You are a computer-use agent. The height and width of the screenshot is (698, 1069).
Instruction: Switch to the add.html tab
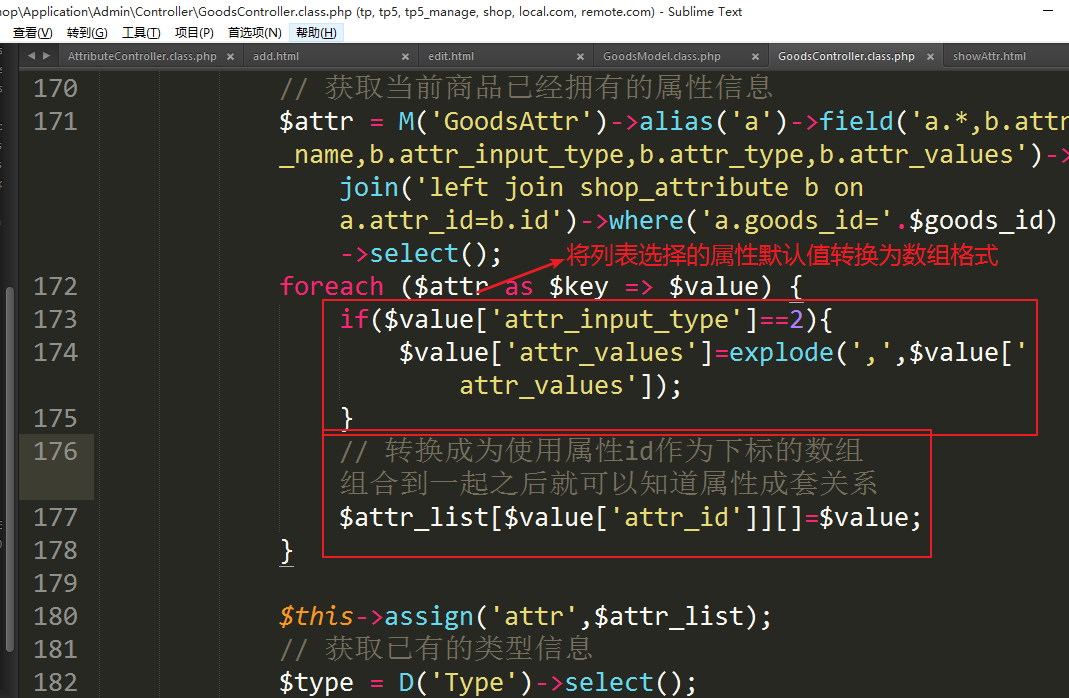[276, 57]
